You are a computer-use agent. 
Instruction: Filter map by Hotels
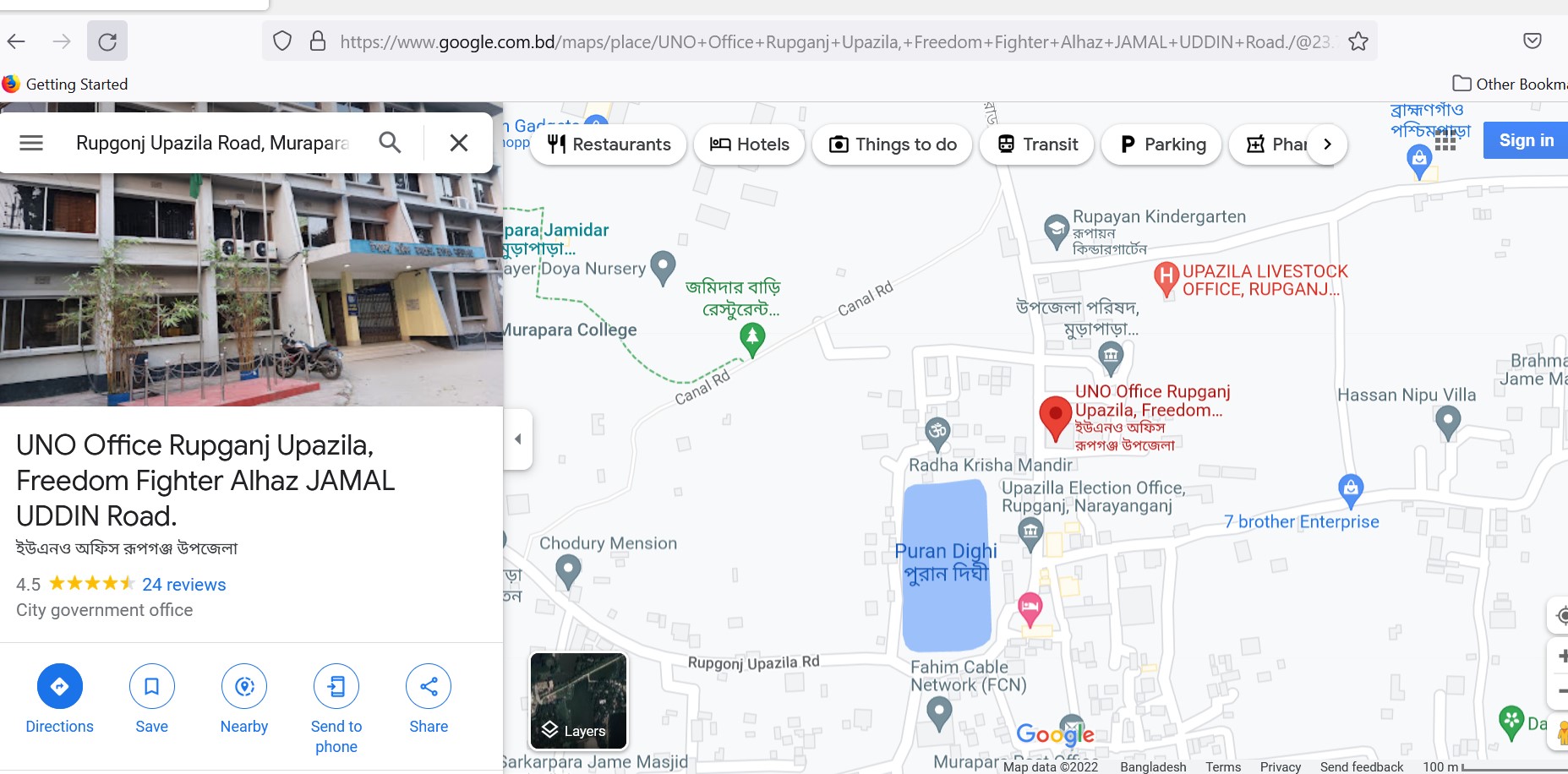(749, 144)
